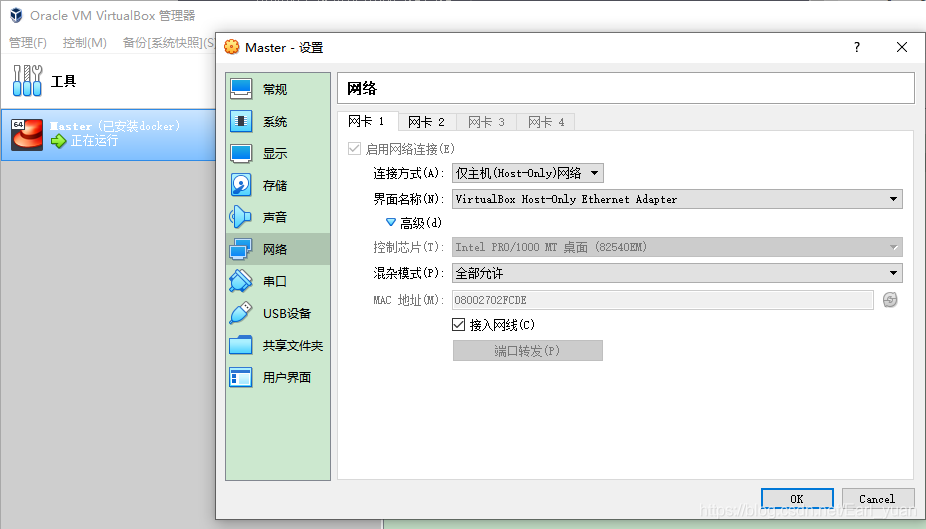This screenshot has width=926, height=529.
Task: Collapse the 高级 advanced section arrow
Action: [x=390, y=223]
